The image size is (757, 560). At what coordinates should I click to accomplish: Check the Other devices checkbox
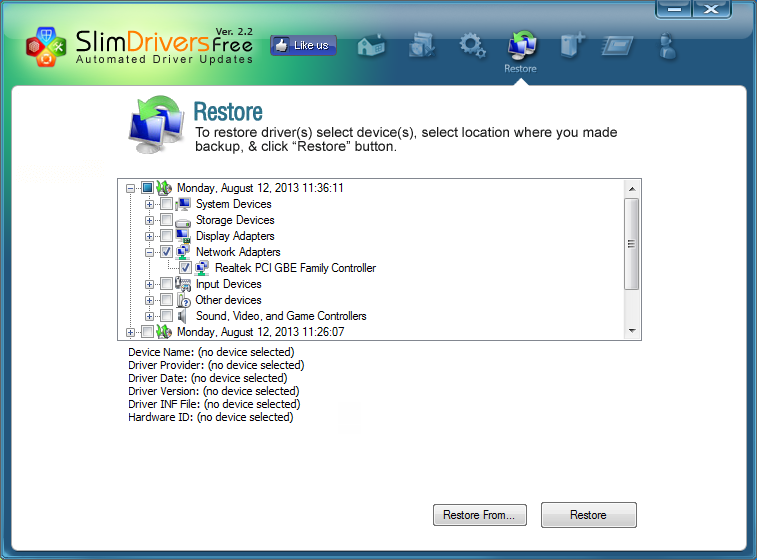pos(166,300)
